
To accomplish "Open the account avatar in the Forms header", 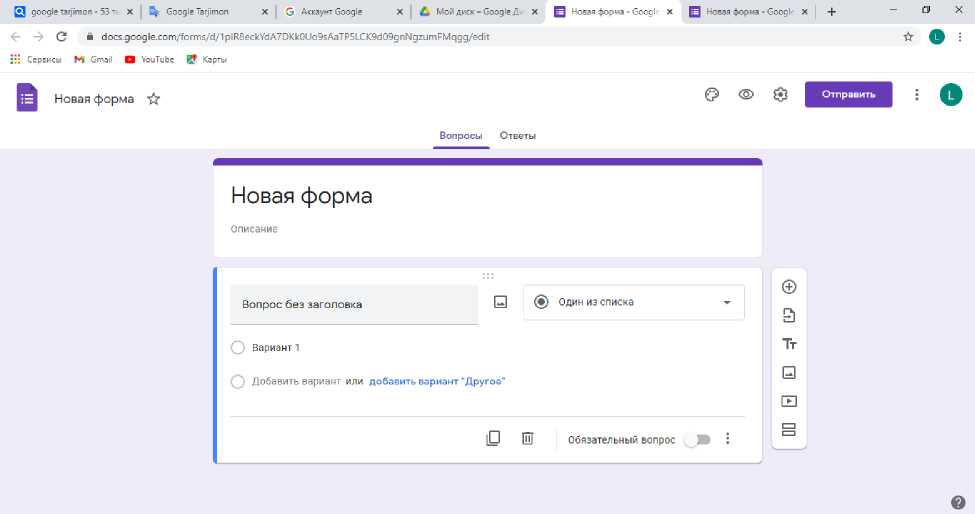I will [x=951, y=95].
